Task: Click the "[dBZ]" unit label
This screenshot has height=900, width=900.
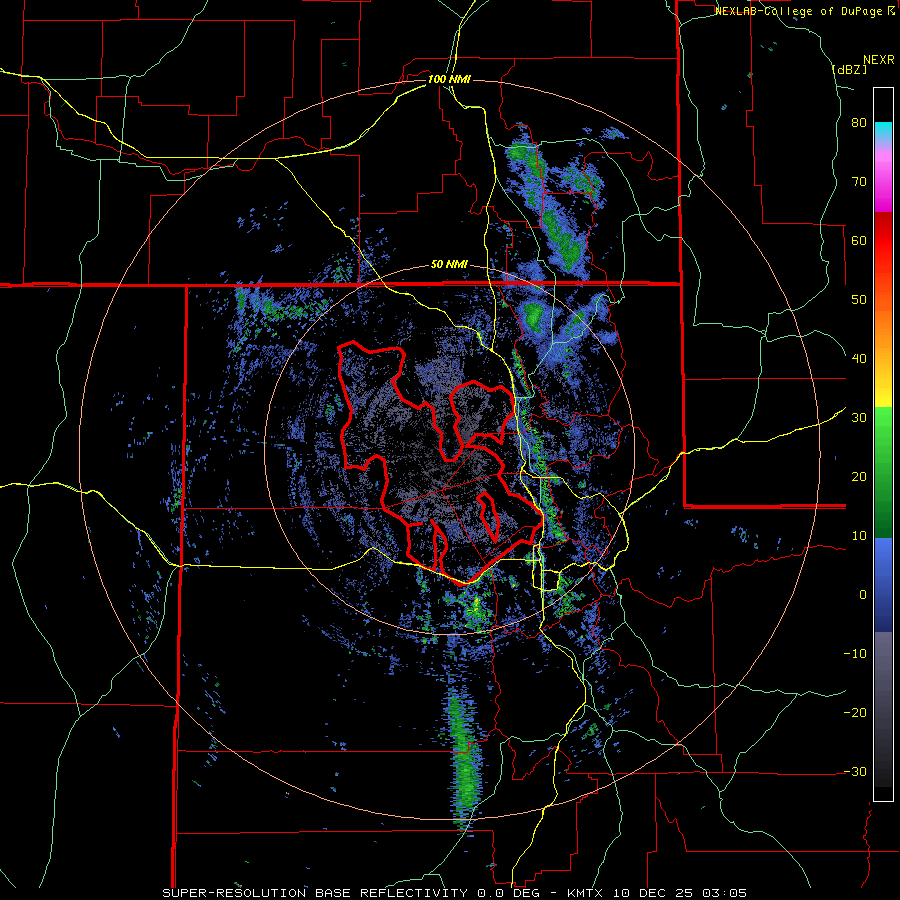Action: (849, 69)
